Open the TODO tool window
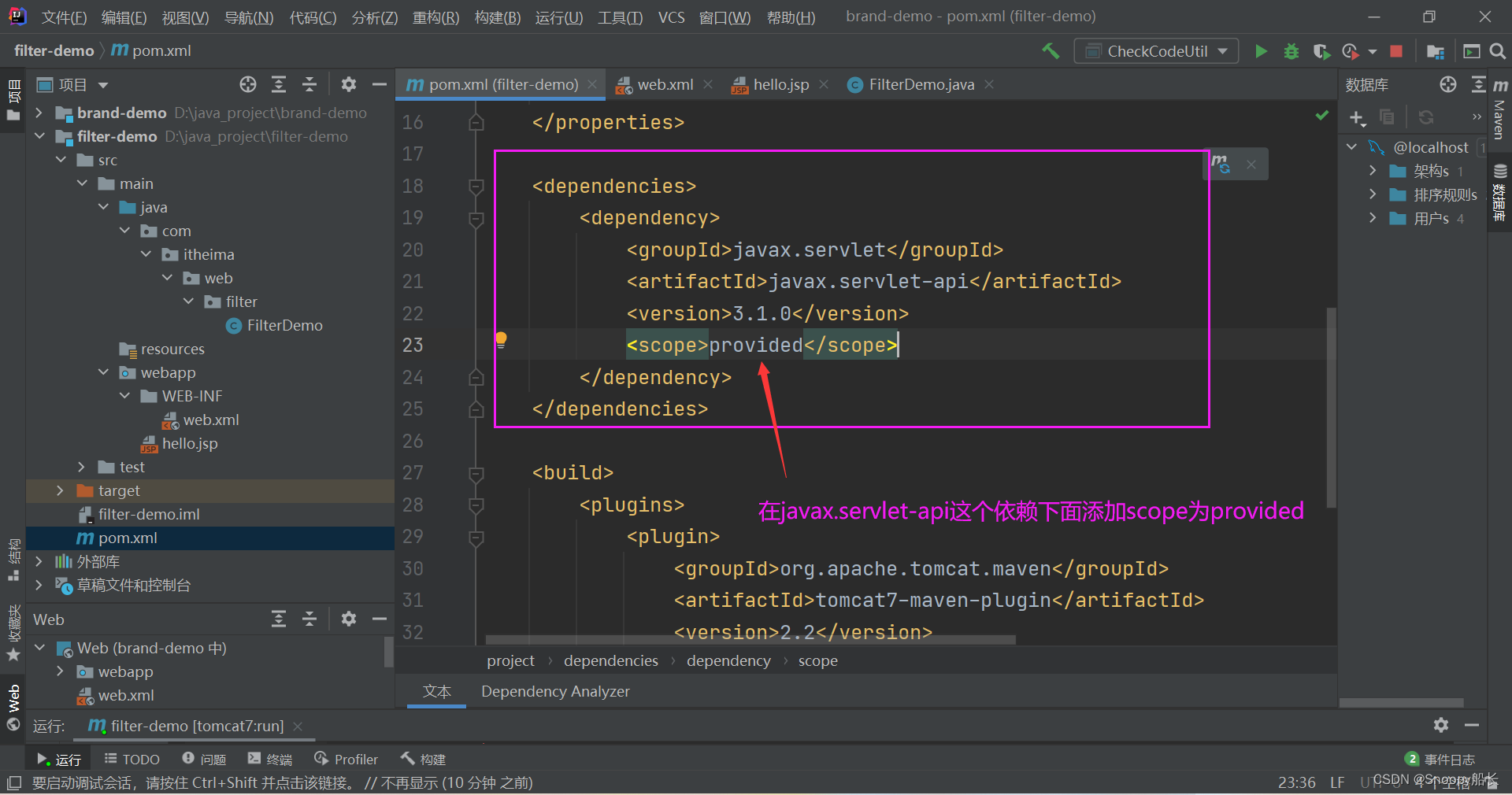1512x795 pixels. click(132, 759)
